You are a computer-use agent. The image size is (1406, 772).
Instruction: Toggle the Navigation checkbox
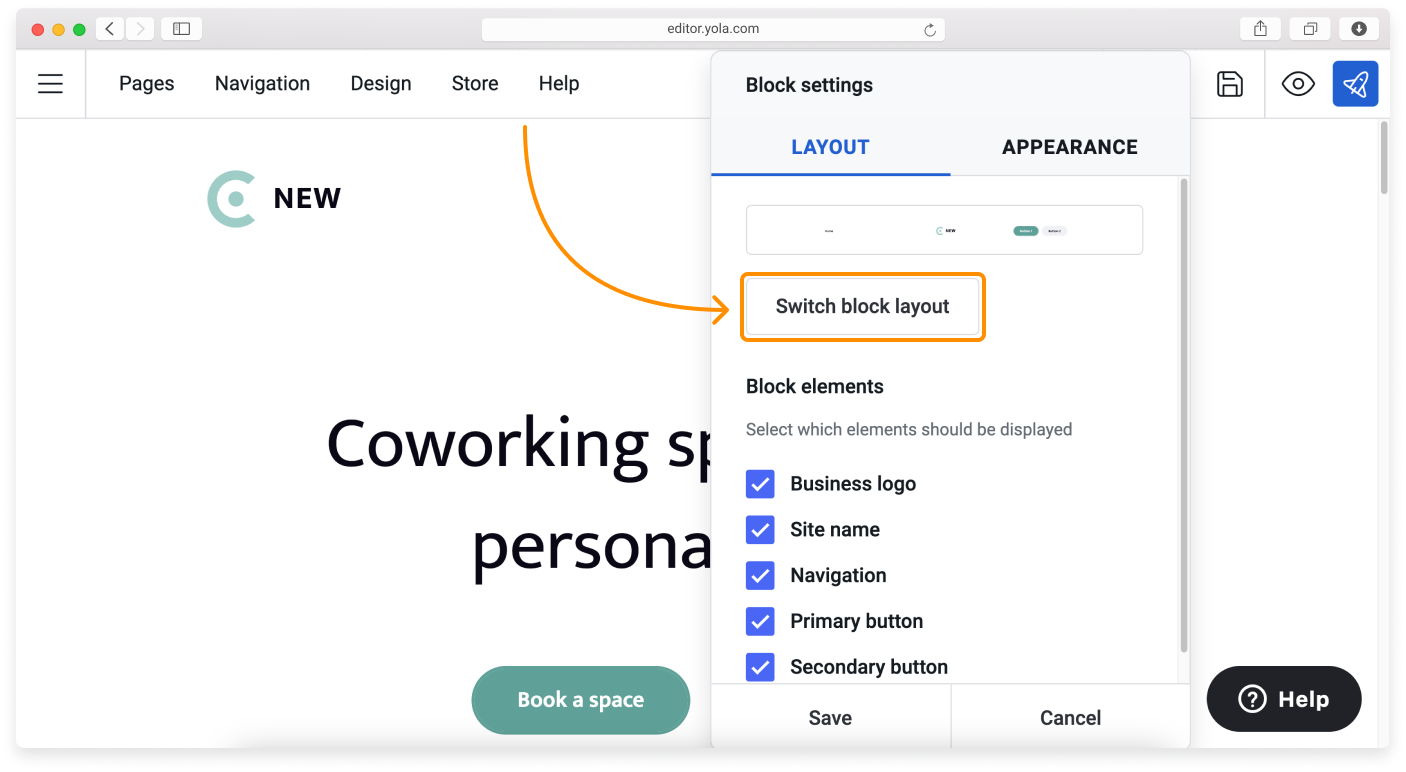[760, 576]
